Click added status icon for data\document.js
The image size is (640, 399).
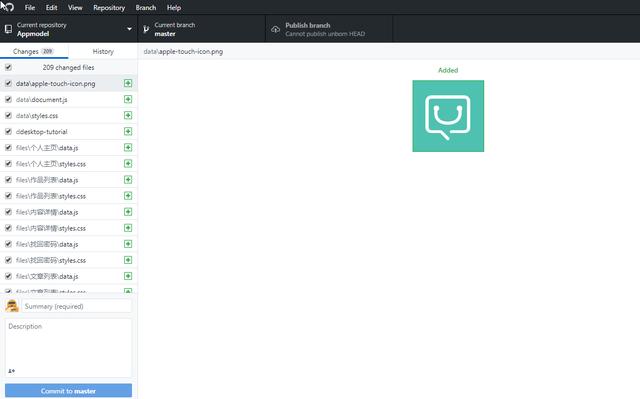pos(128,99)
